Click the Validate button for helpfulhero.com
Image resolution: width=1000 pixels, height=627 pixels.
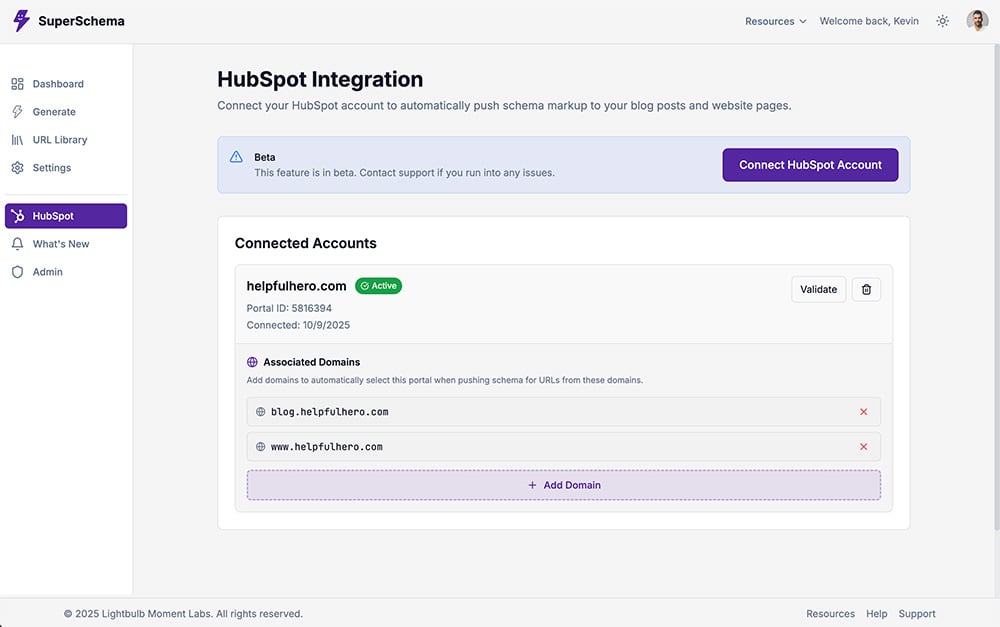tap(818, 289)
